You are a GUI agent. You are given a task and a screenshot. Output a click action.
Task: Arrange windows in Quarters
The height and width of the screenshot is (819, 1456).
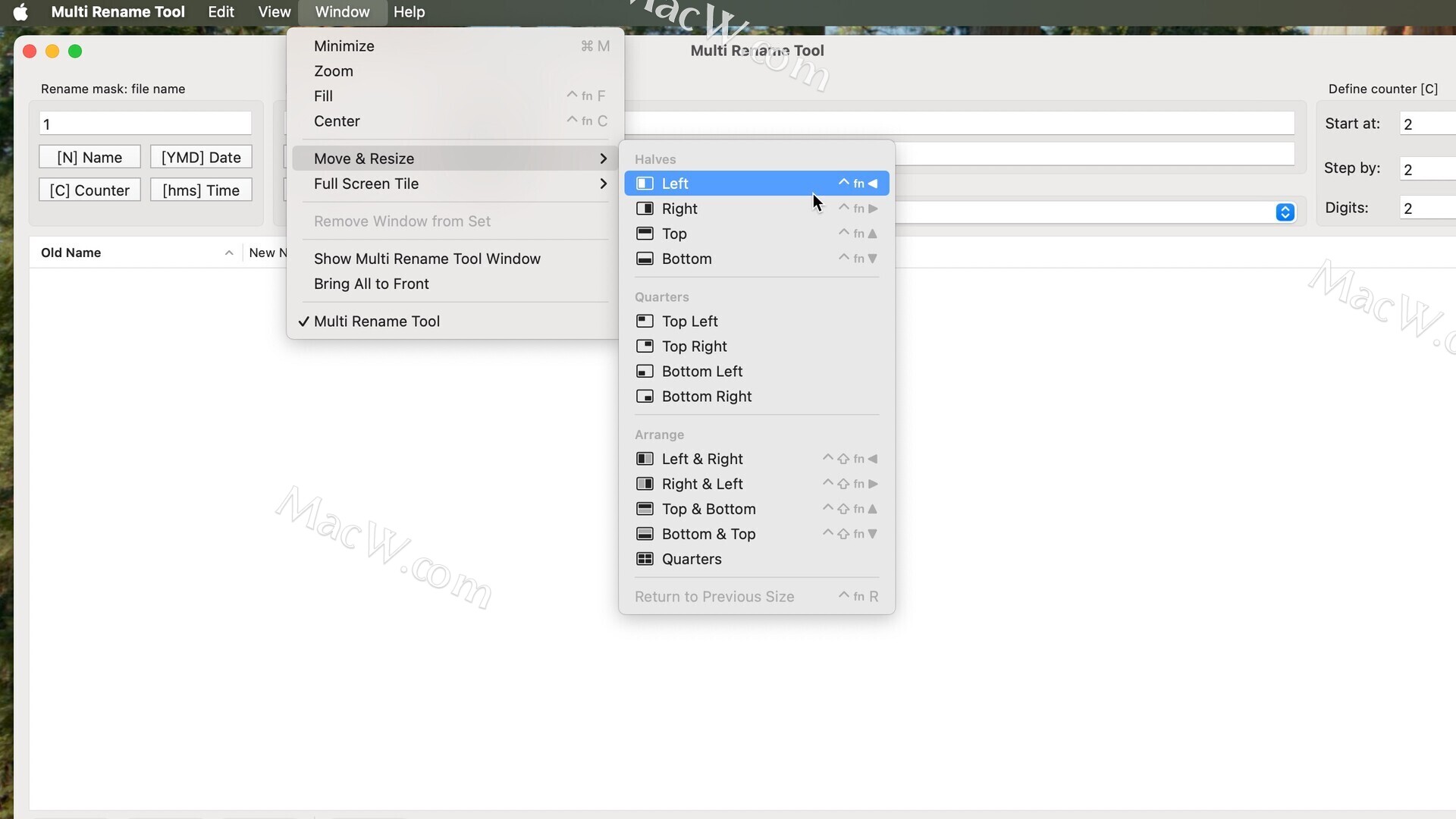pyautogui.click(x=757, y=559)
